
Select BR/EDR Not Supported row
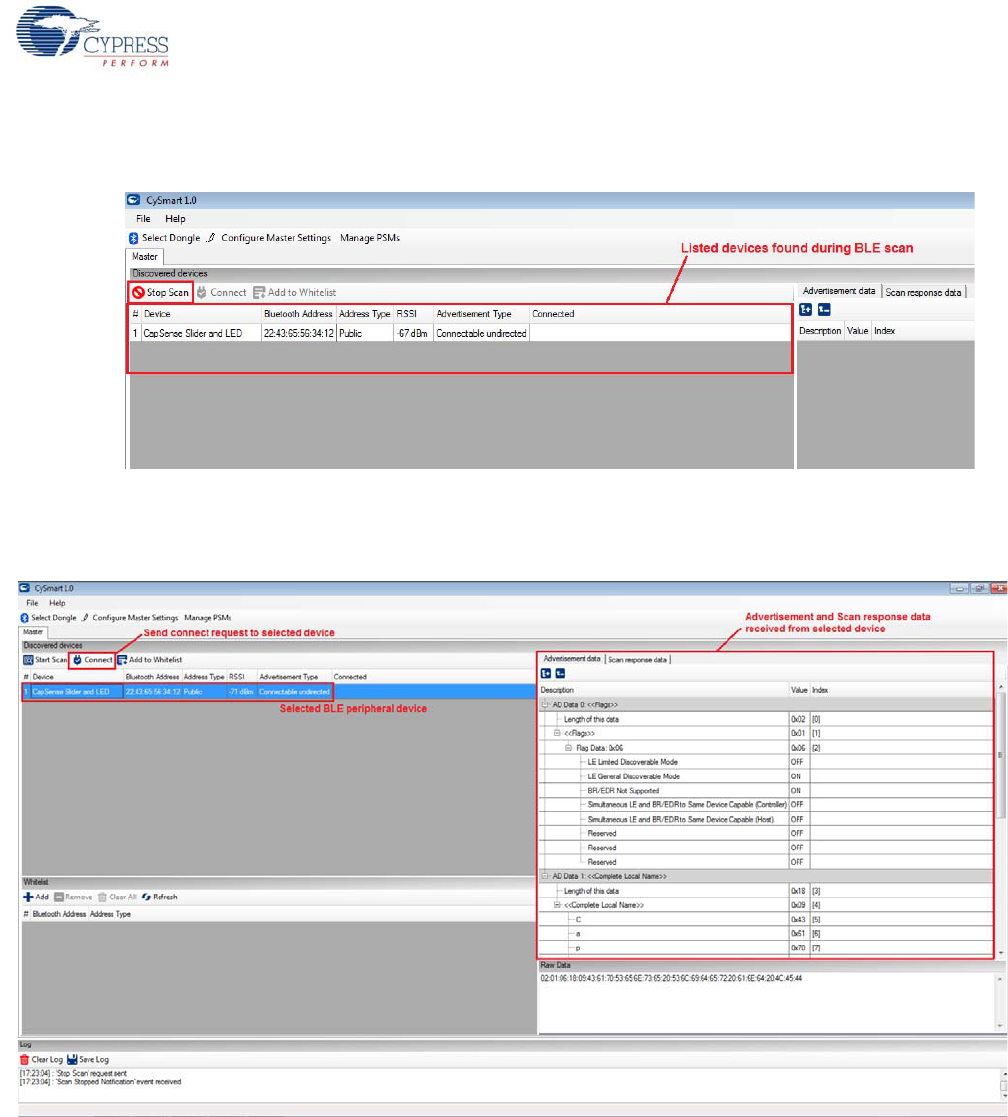(x=767, y=791)
